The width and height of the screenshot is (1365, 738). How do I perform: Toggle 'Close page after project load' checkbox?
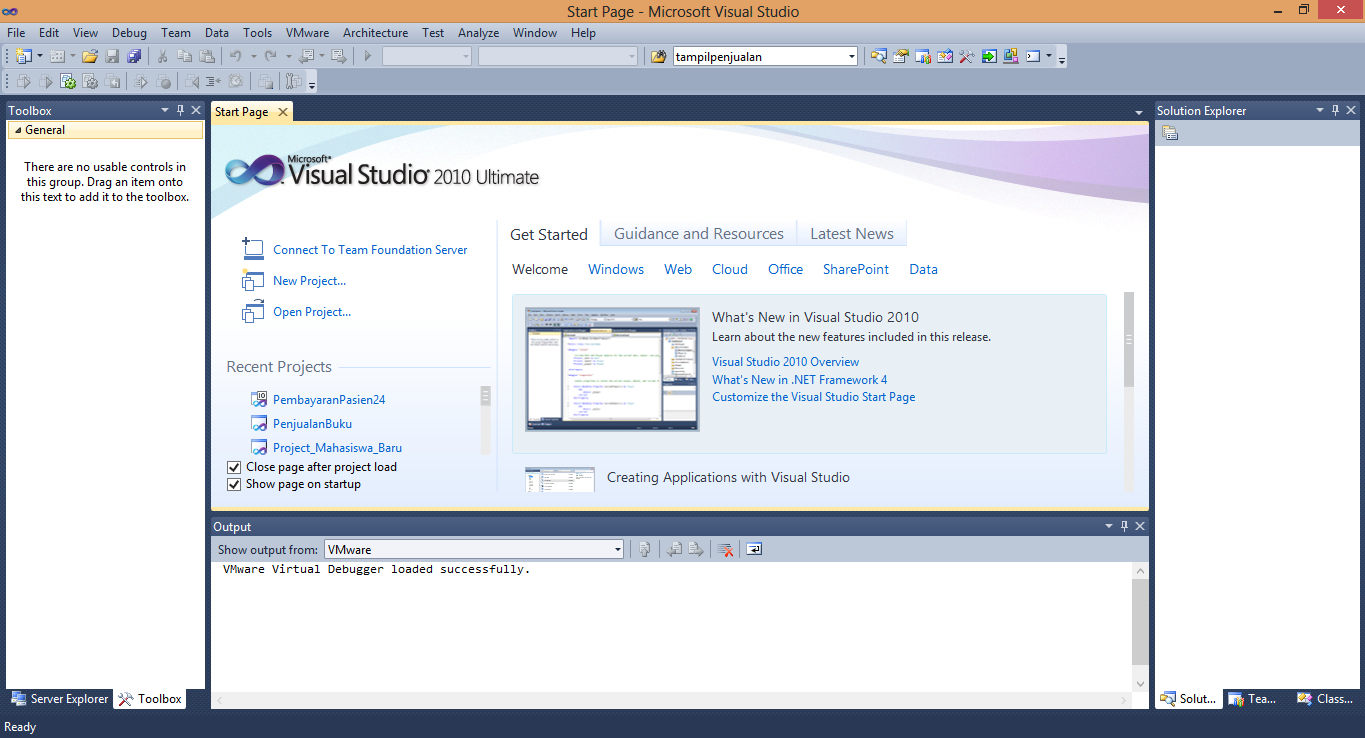pyautogui.click(x=235, y=467)
